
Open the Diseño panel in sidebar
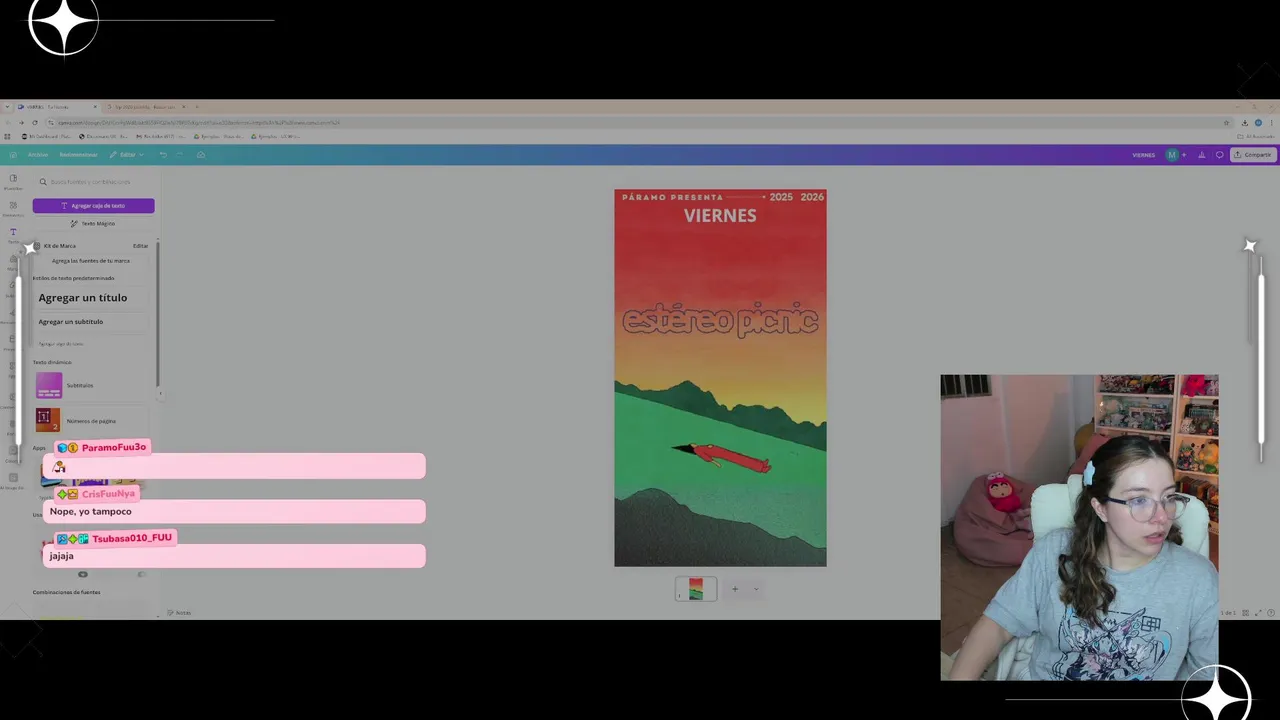(13, 181)
